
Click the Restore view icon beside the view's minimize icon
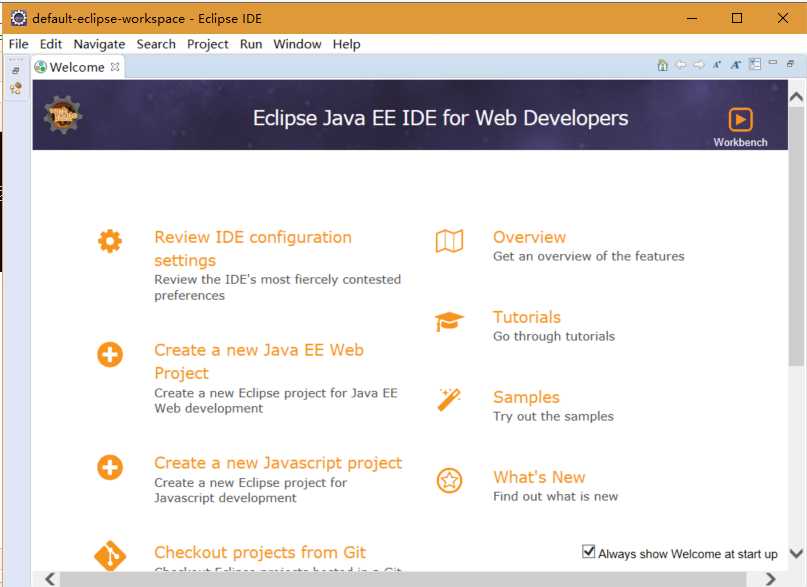click(790, 63)
